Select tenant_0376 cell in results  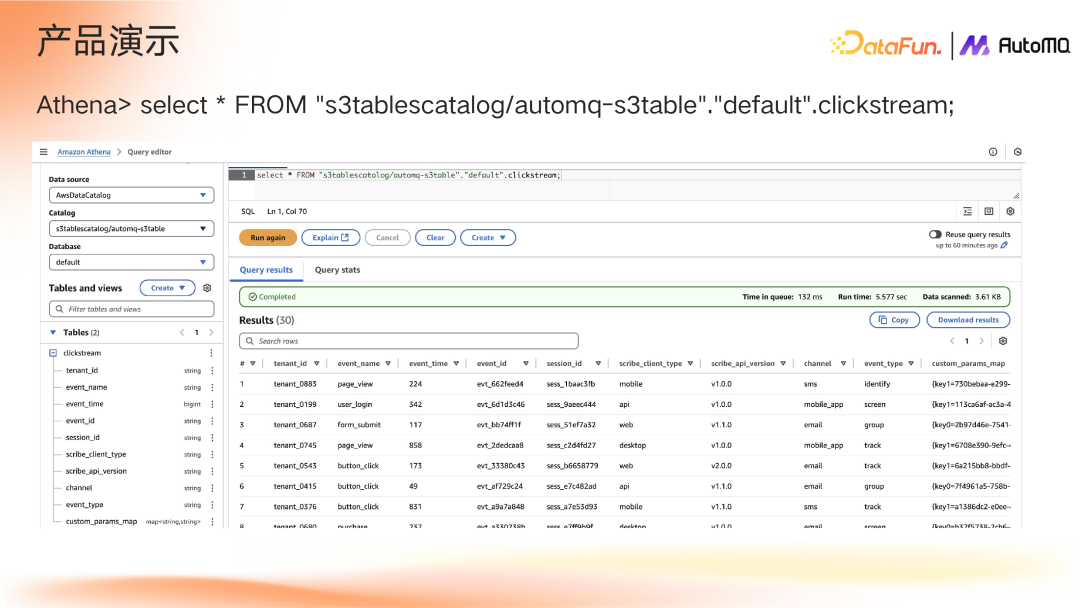point(295,507)
